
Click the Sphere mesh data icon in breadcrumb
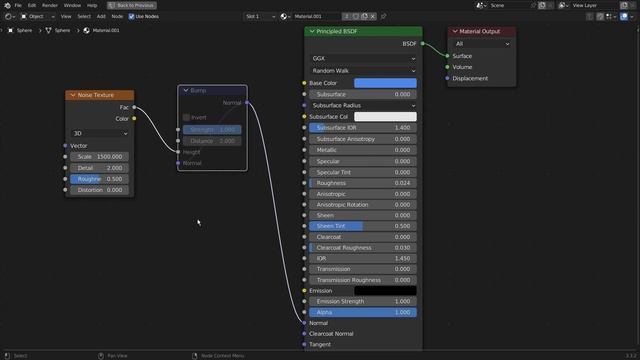48,30
